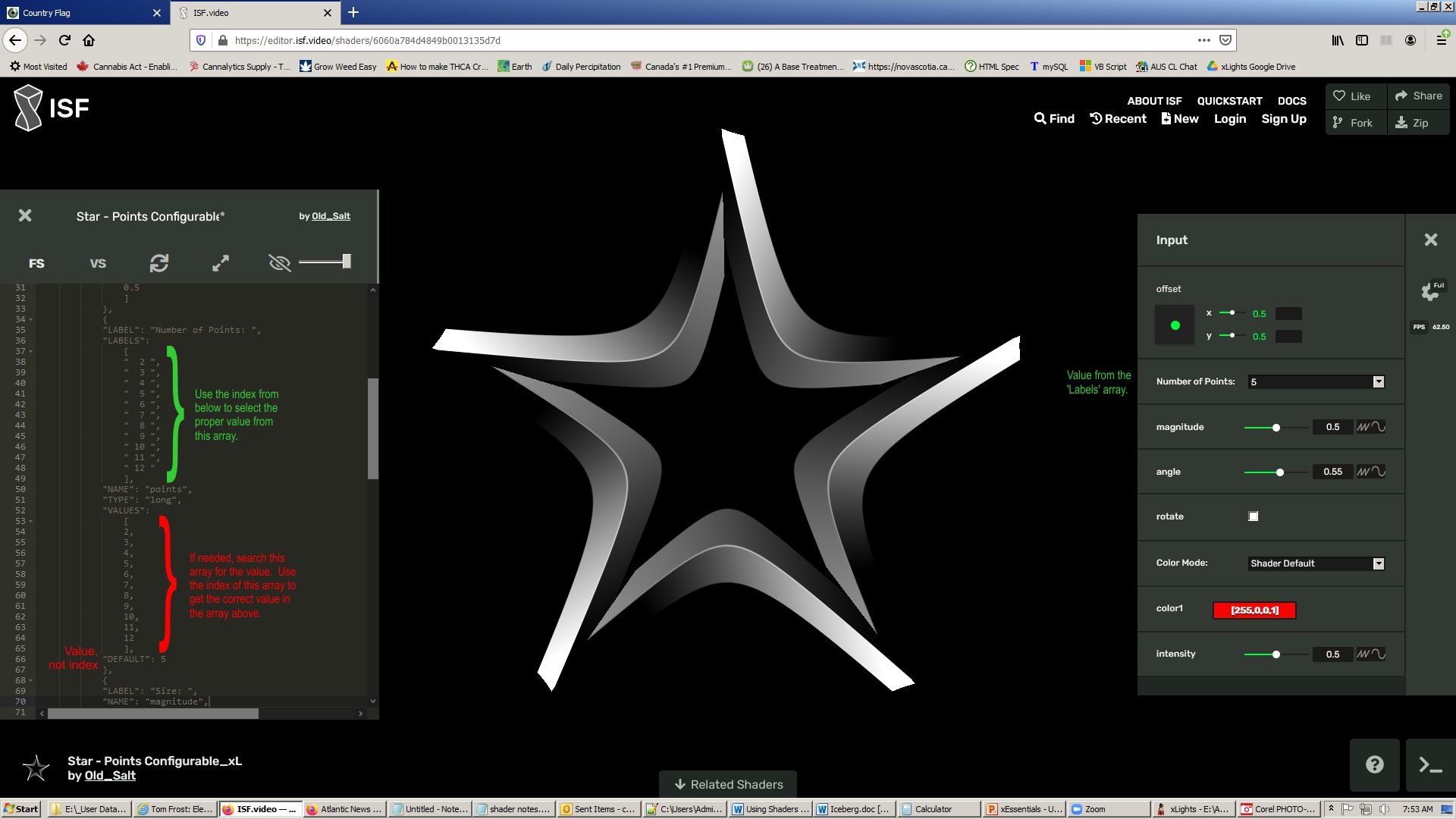This screenshot has height=819, width=1456.
Task: Click the Share arrow button
Action: [x=1418, y=96]
